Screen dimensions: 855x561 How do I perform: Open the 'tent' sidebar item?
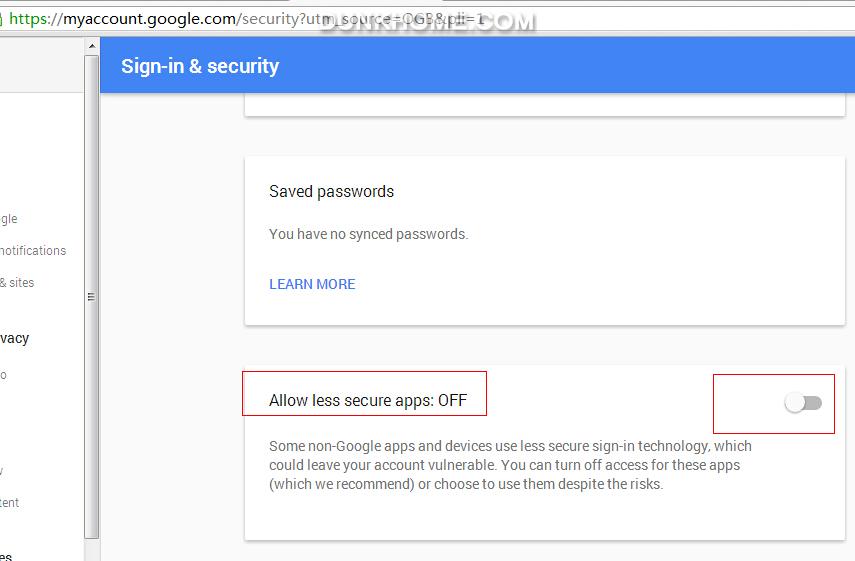tap(9, 503)
